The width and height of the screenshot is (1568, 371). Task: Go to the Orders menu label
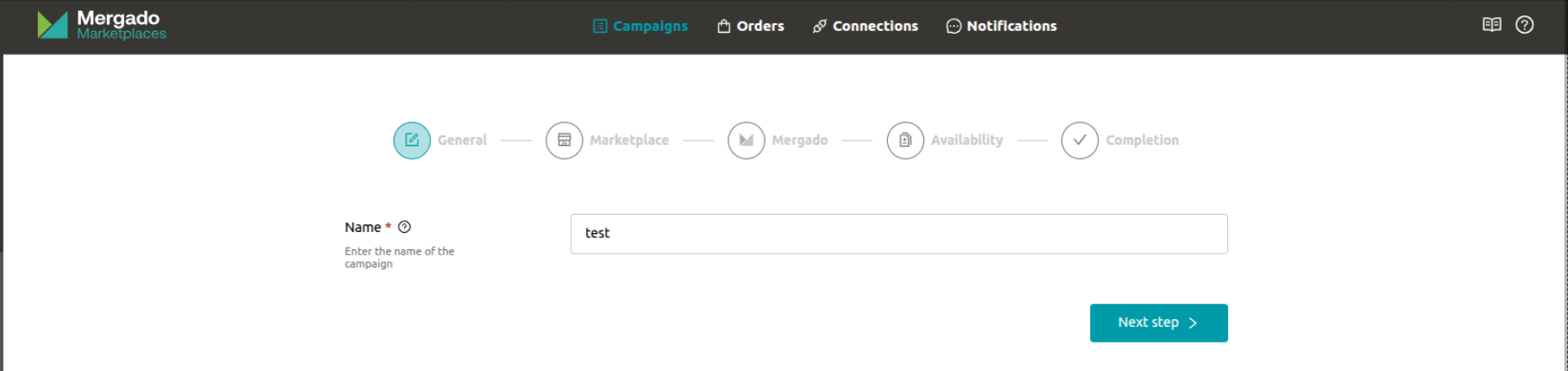pos(760,26)
